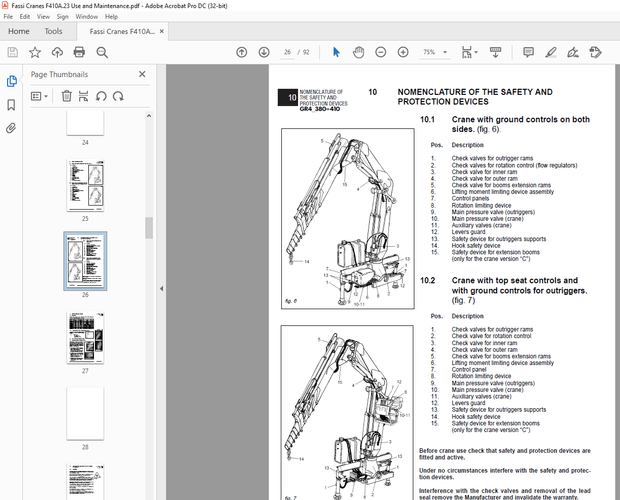The width and height of the screenshot is (620, 500).
Task: Add the document to starred files
Action: tap(35, 52)
